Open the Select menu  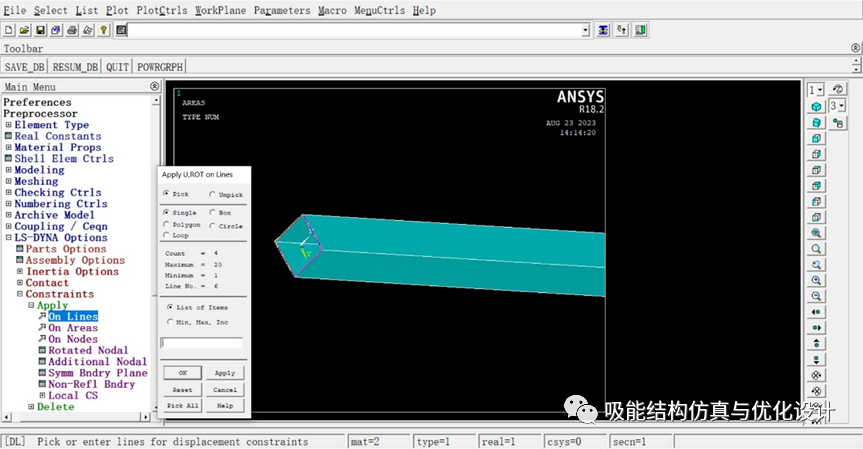[x=51, y=10]
